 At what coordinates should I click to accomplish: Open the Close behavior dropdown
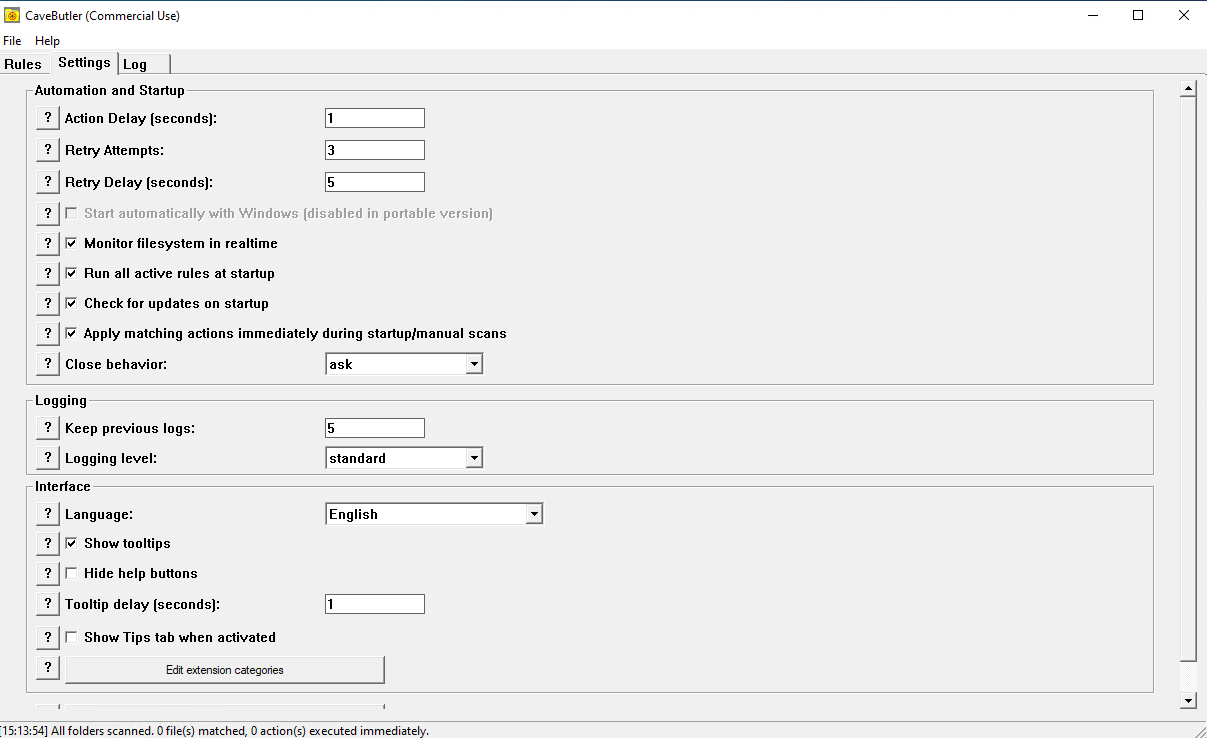tap(474, 364)
